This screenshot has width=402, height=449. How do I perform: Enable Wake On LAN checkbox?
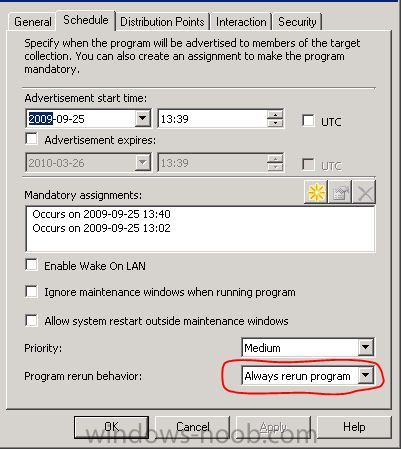tap(31, 265)
